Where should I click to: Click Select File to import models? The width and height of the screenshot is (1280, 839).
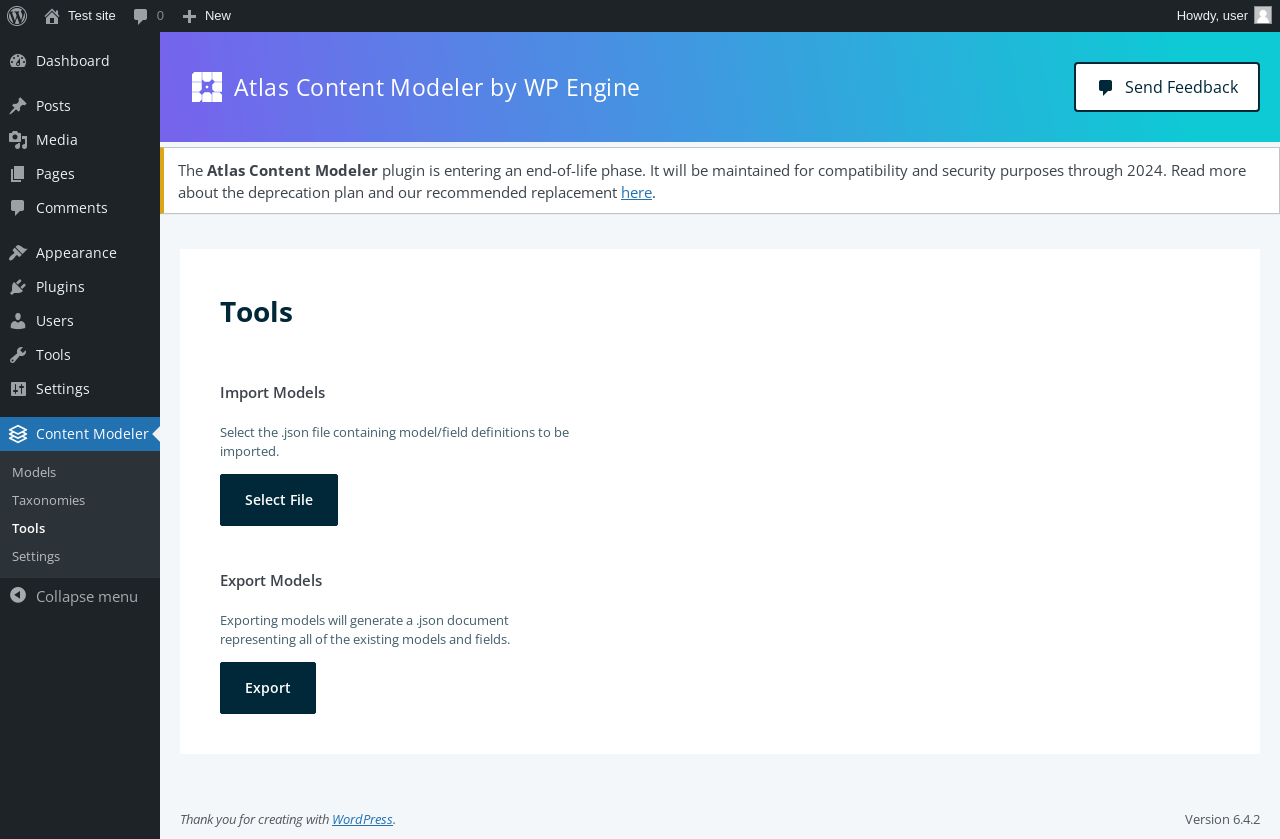[x=279, y=500]
